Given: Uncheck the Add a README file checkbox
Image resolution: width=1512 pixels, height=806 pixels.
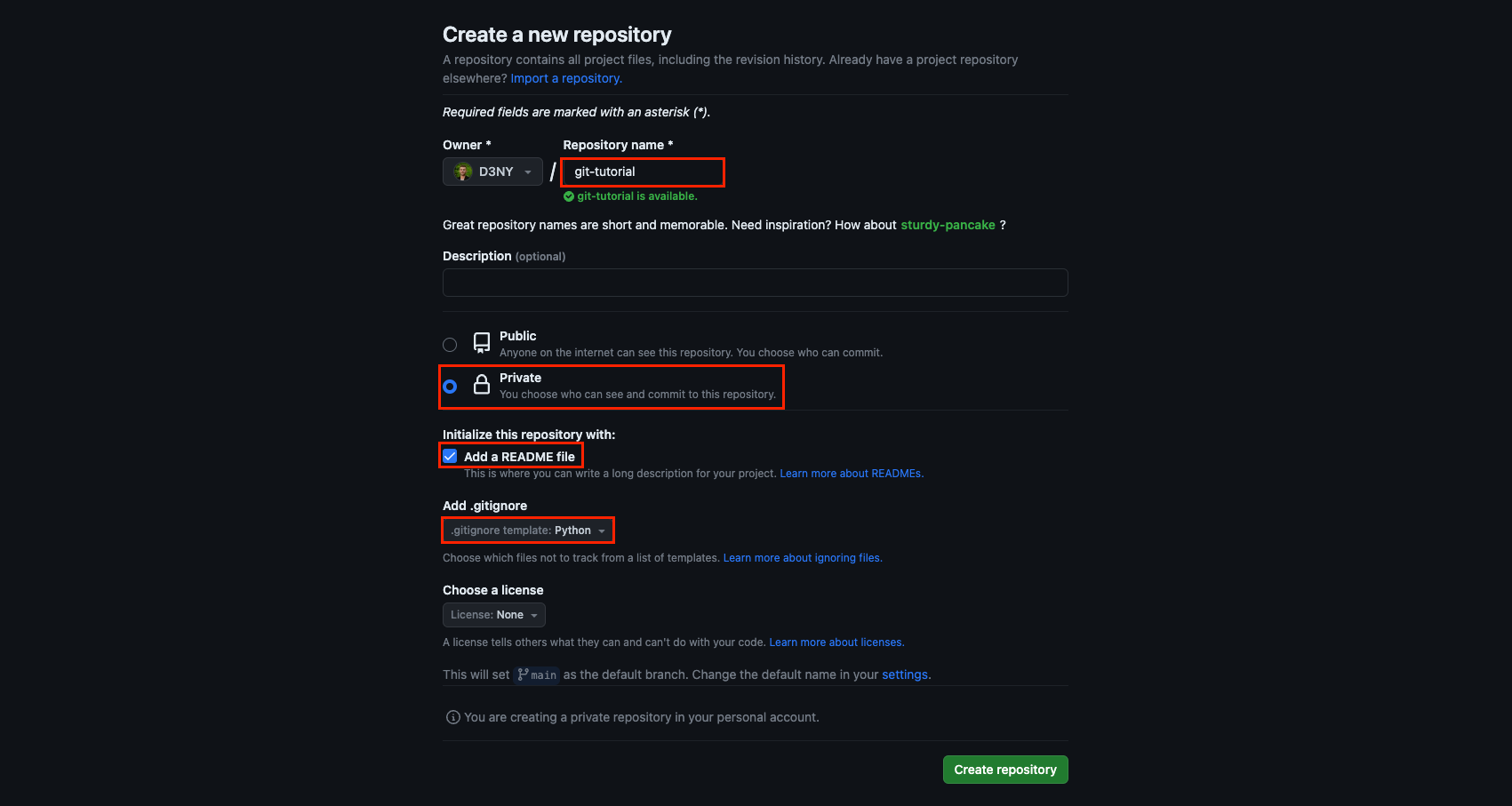Looking at the screenshot, I should click(x=450, y=456).
